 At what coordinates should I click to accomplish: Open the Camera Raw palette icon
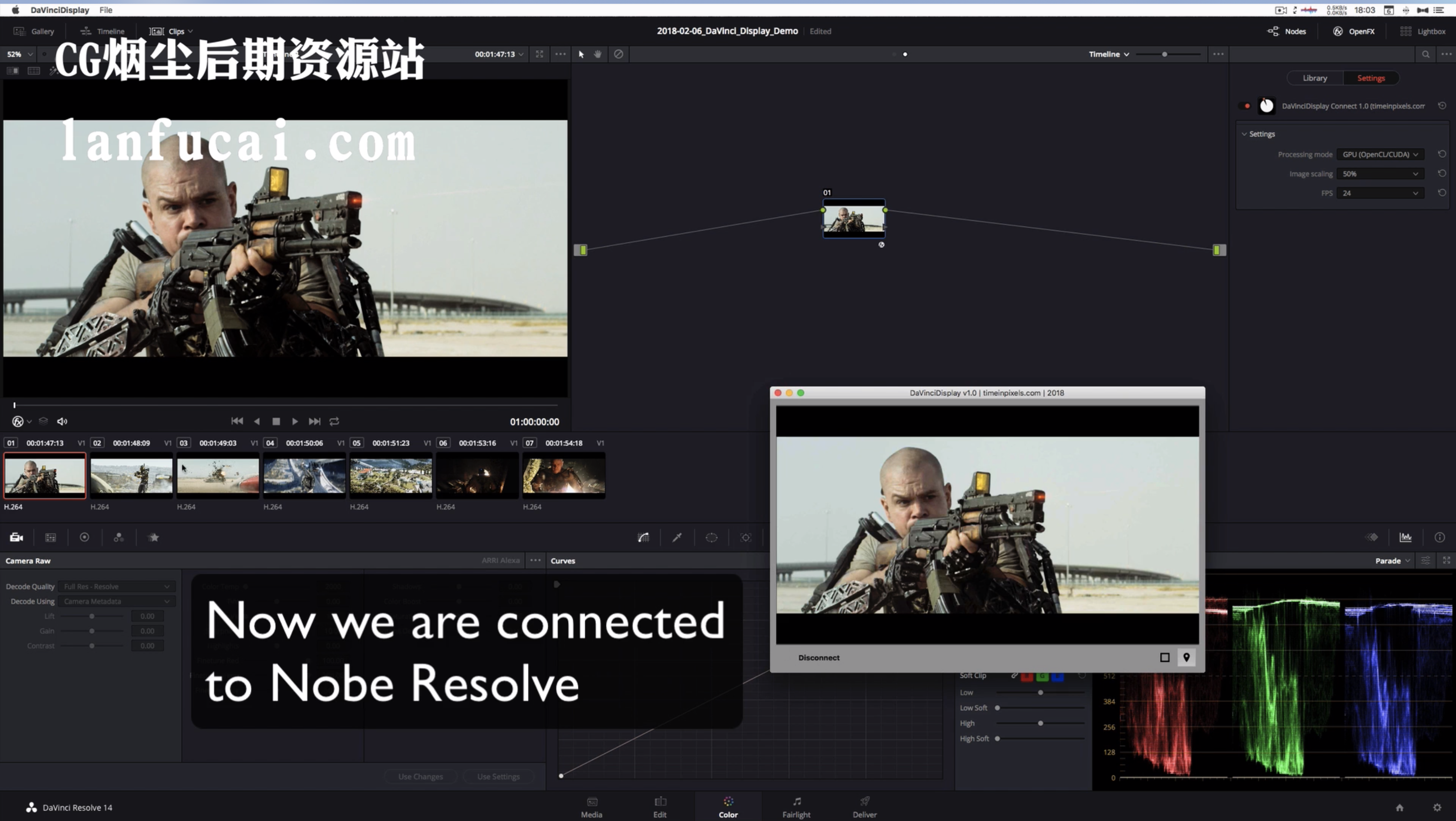[16, 537]
